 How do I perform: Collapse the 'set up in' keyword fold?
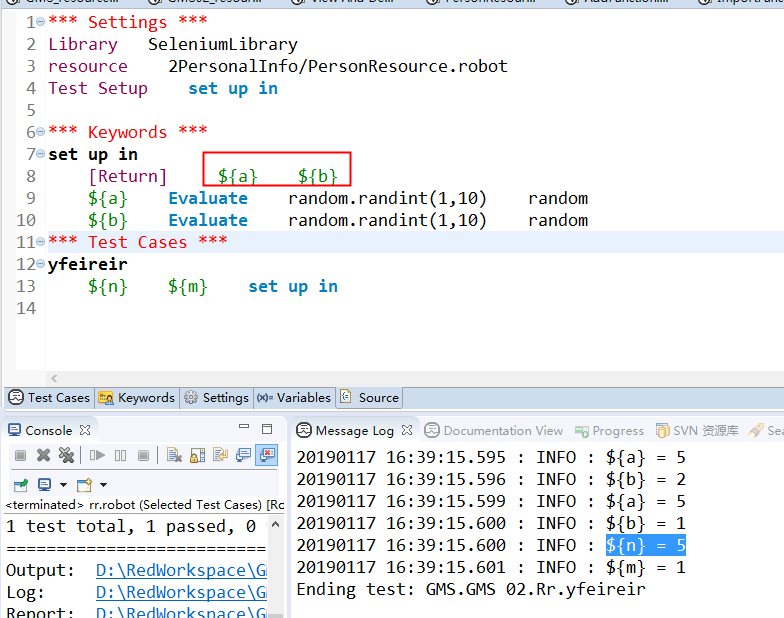point(40,154)
